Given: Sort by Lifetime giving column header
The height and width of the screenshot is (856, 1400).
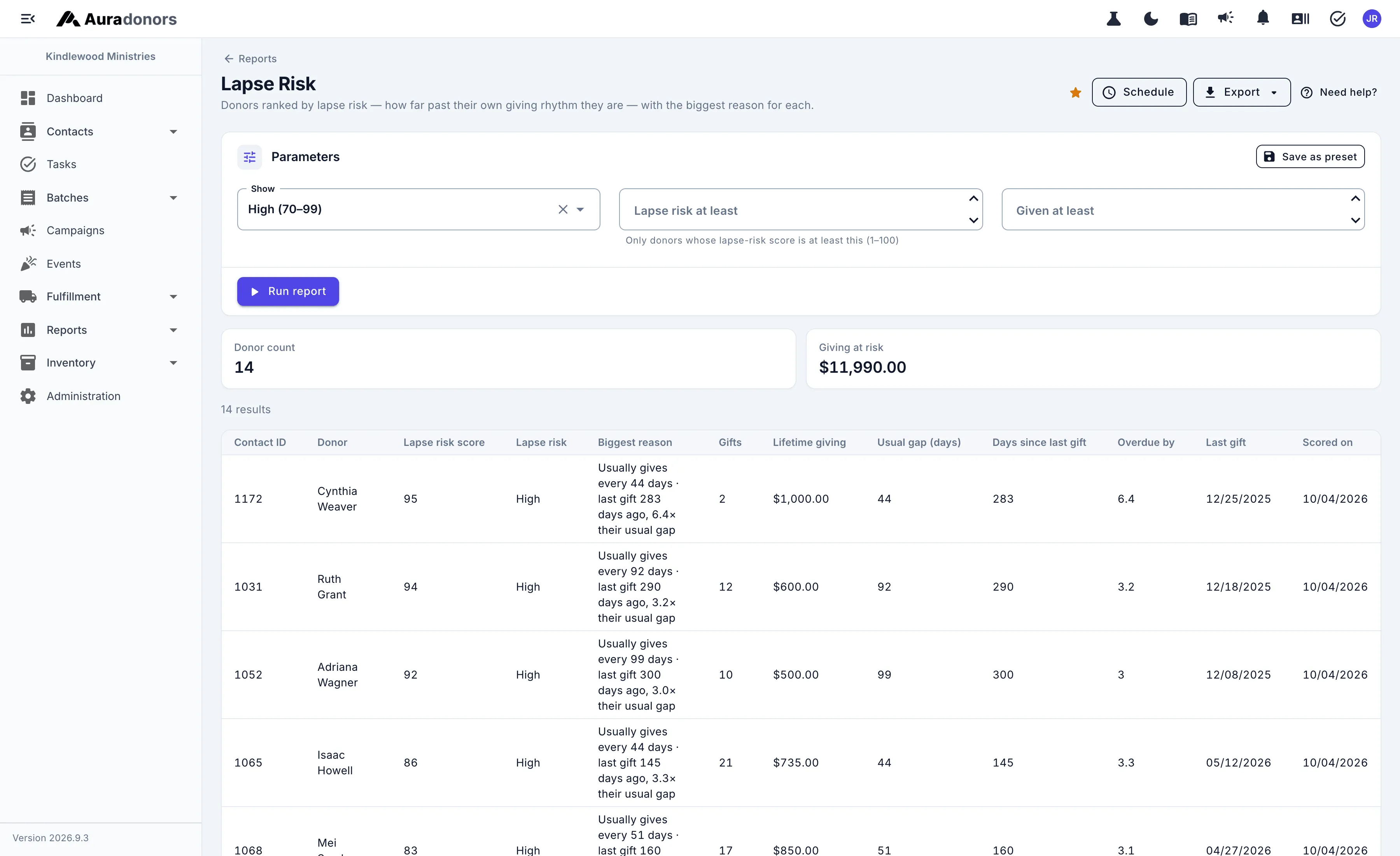Looking at the screenshot, I should click(x=809, y=442).
